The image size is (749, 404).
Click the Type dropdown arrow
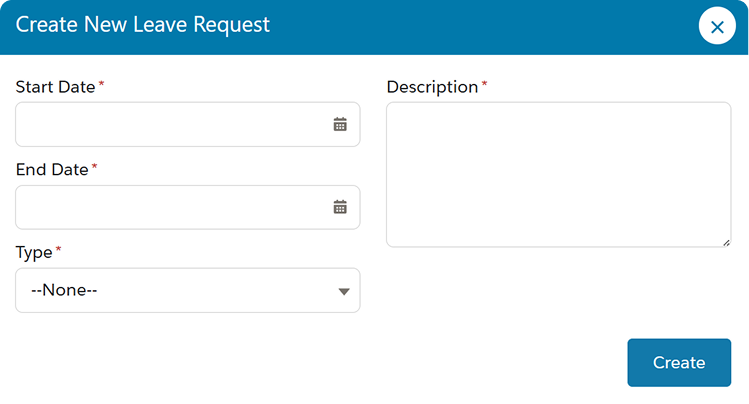pyautogui.click(x=344, y=291)
